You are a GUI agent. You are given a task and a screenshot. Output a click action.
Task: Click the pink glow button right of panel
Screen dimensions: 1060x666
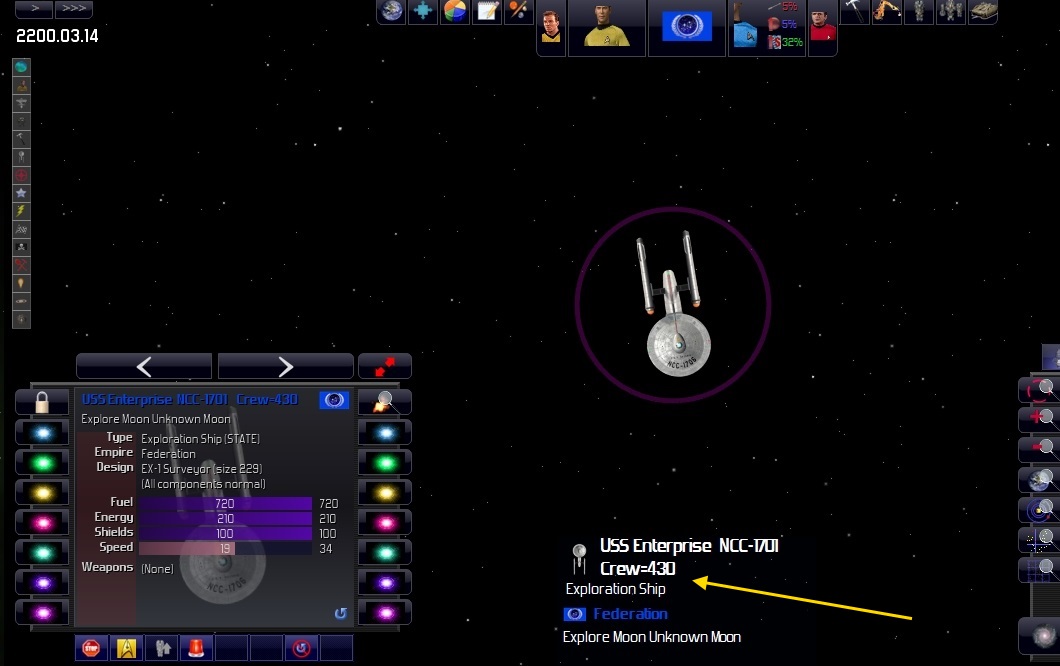pos(385,523)
